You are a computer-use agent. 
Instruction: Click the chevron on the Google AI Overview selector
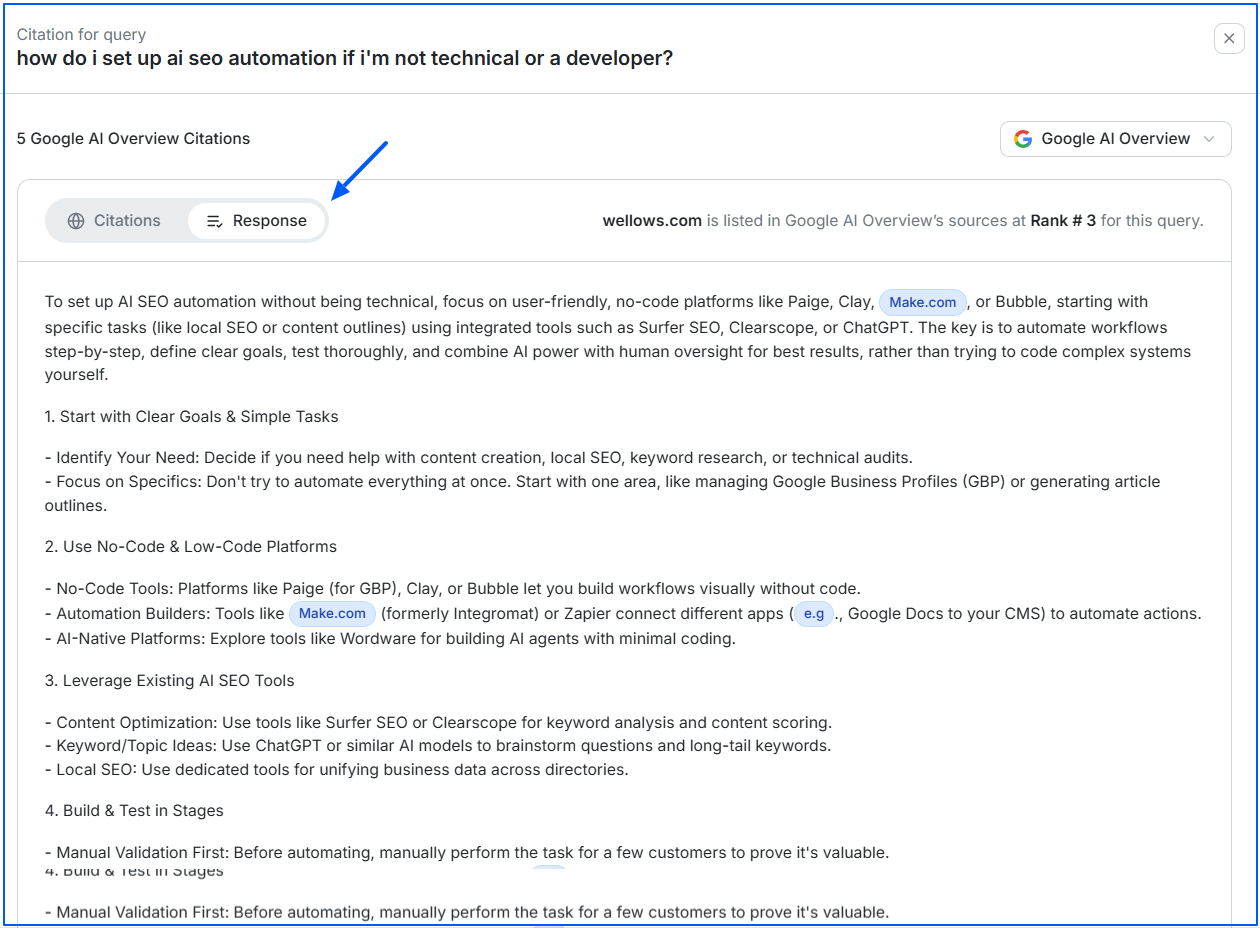[1209, 139]
